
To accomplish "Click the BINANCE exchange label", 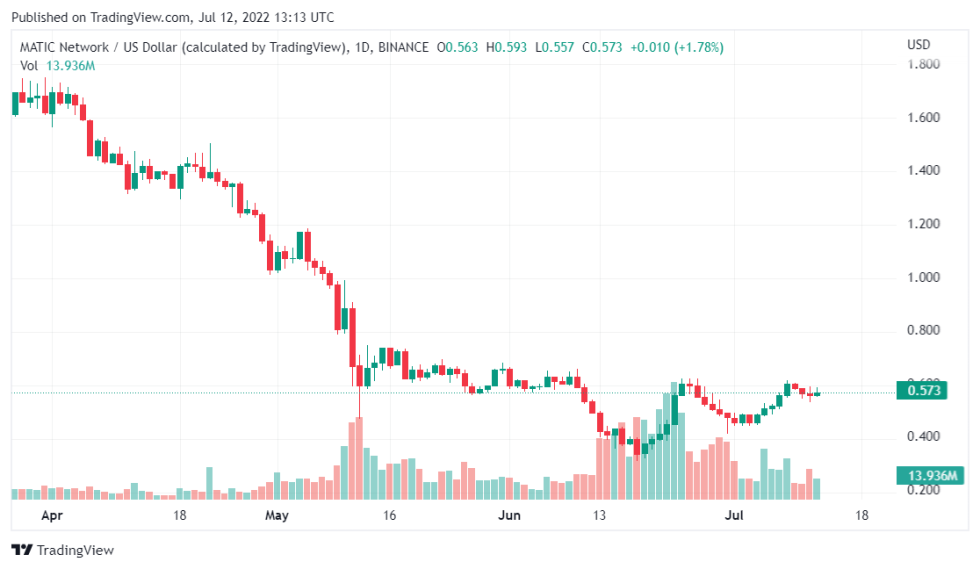I will [x=403, y=48].
